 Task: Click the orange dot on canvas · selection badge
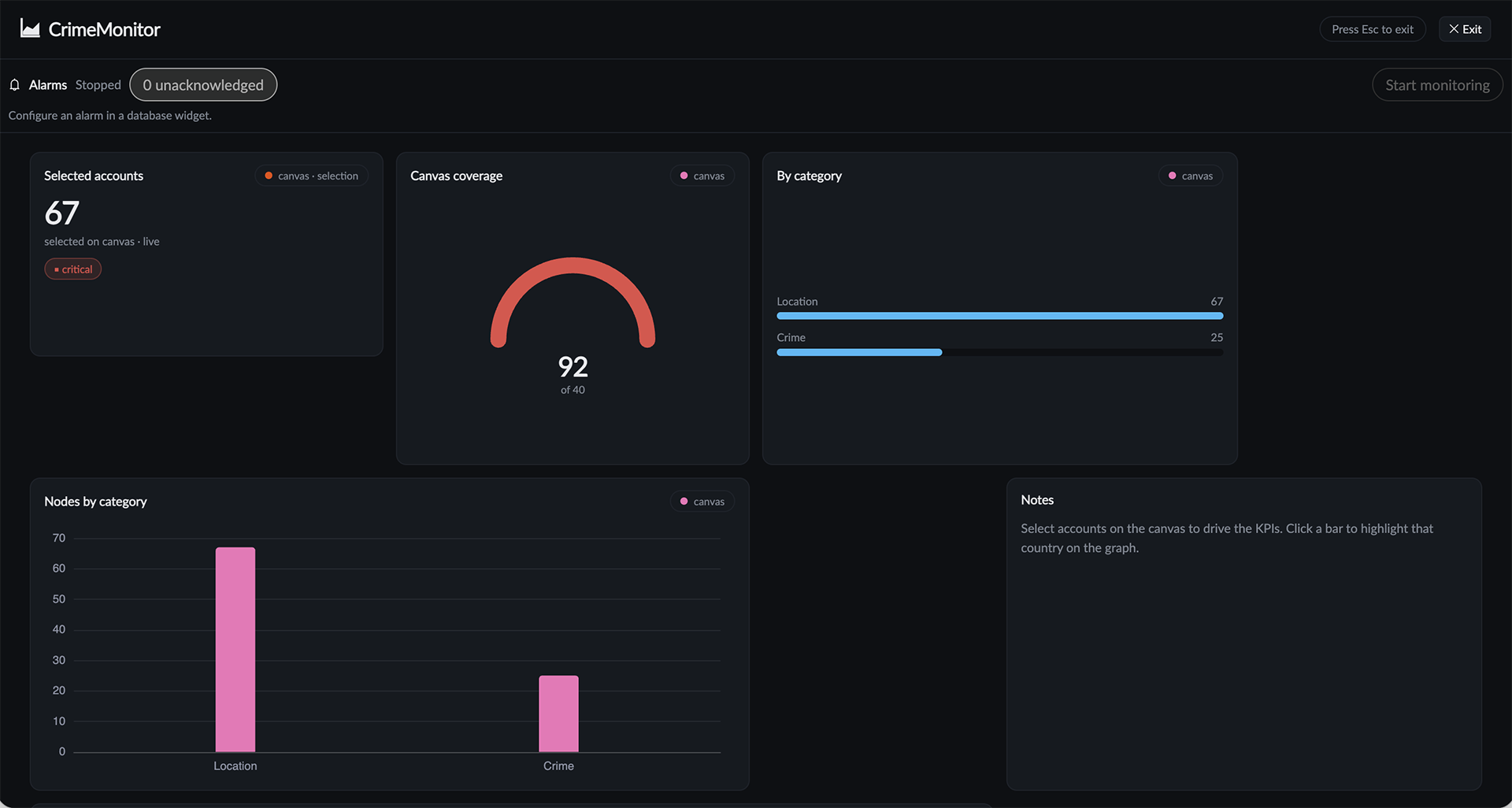[269, 176]
